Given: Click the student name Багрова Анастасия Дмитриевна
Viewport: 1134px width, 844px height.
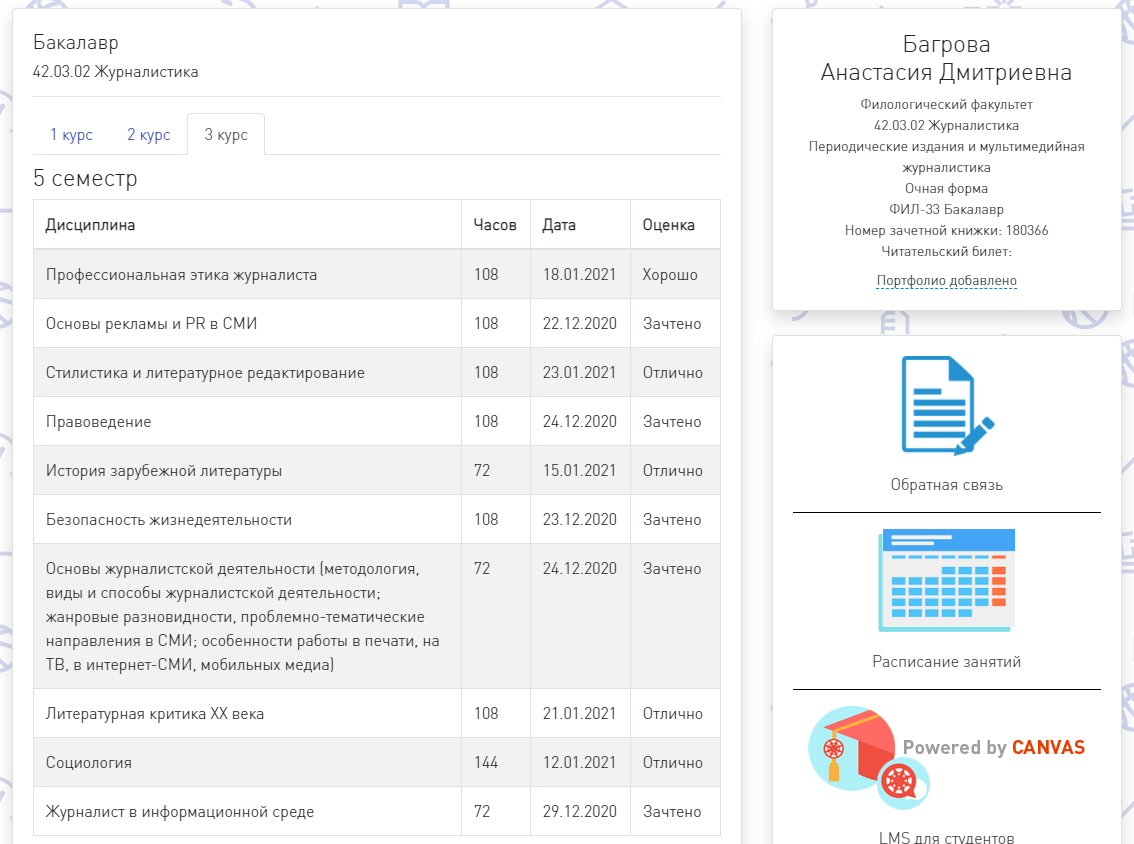Looking at the screenshot, I should pos(946,59).
